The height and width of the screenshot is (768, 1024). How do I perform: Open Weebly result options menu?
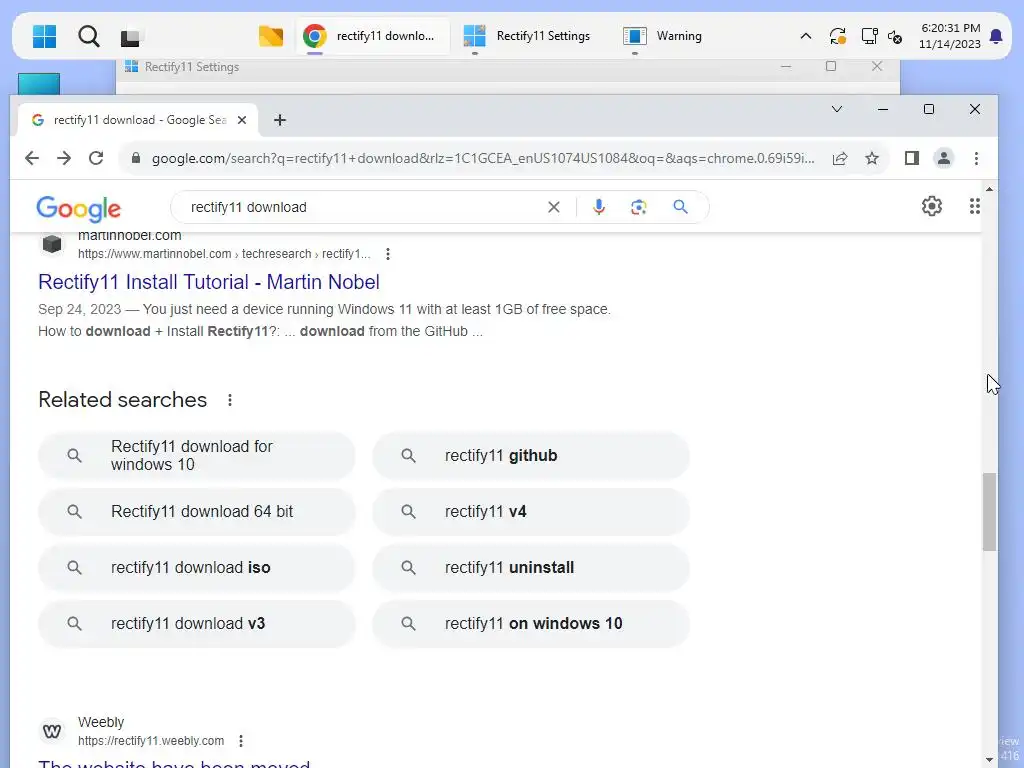[x=241, y=741]
